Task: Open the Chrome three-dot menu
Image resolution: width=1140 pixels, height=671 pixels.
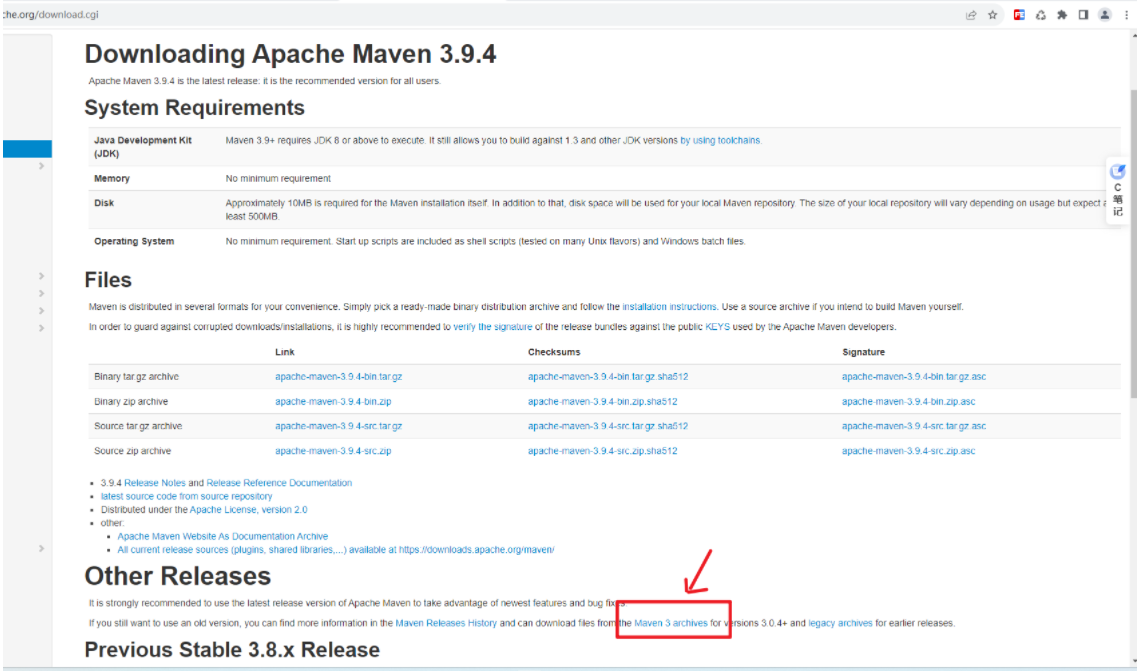Action: [1127, 15]
